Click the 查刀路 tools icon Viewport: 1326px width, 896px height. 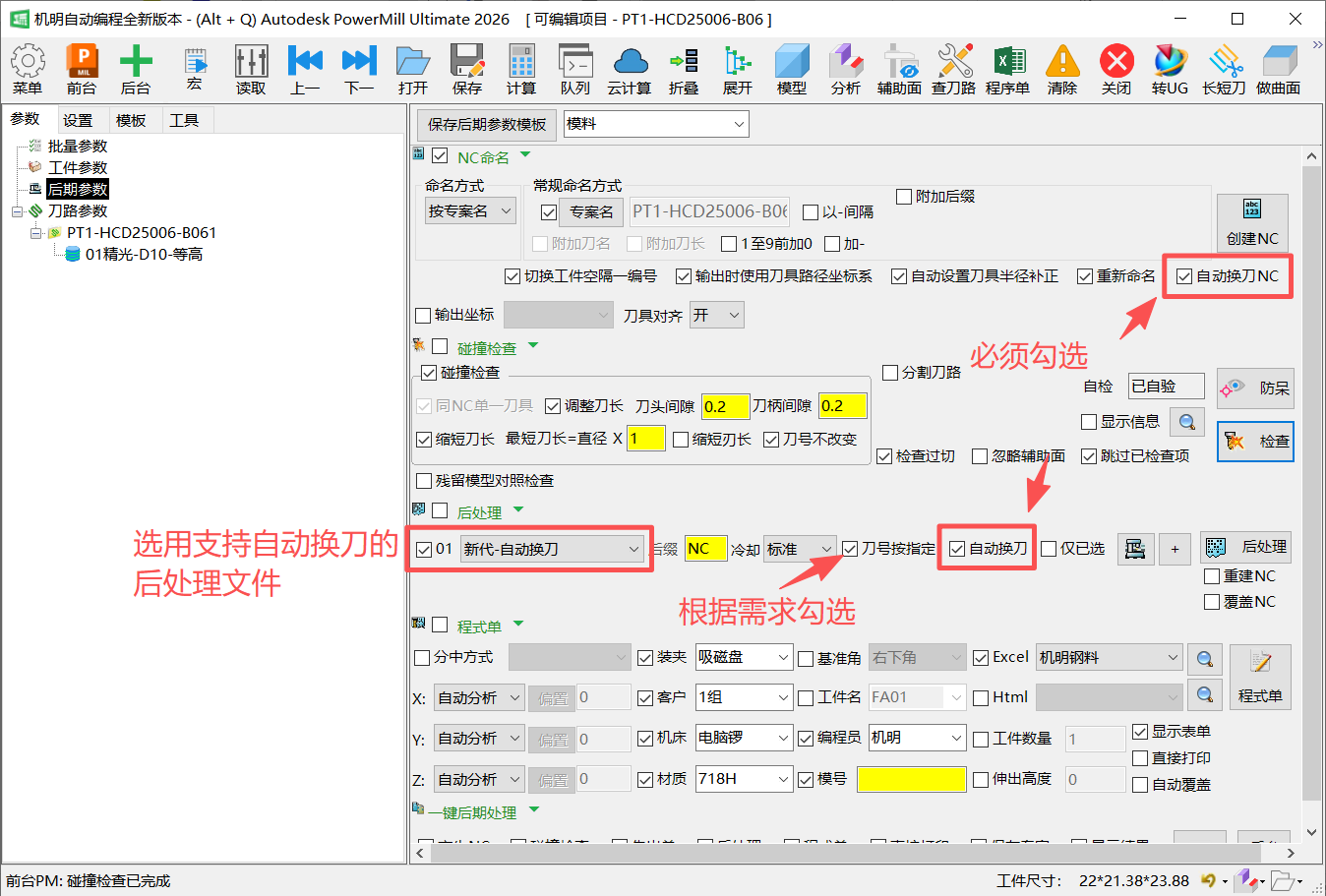coord(954,69)
